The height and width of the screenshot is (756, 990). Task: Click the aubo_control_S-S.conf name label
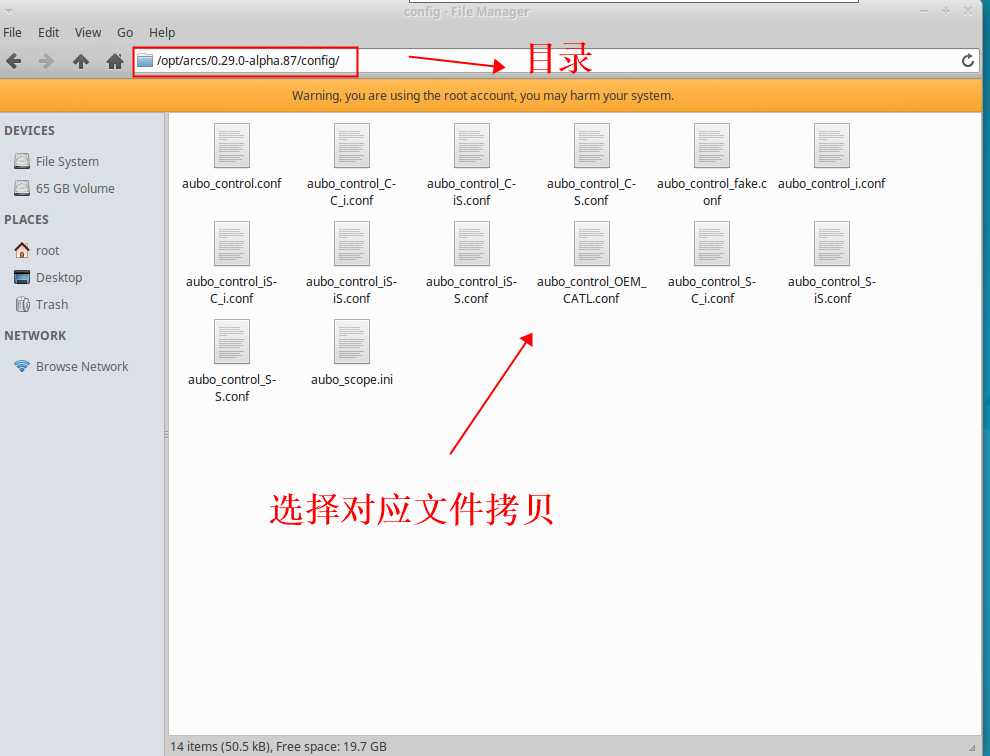coord(232,388)
